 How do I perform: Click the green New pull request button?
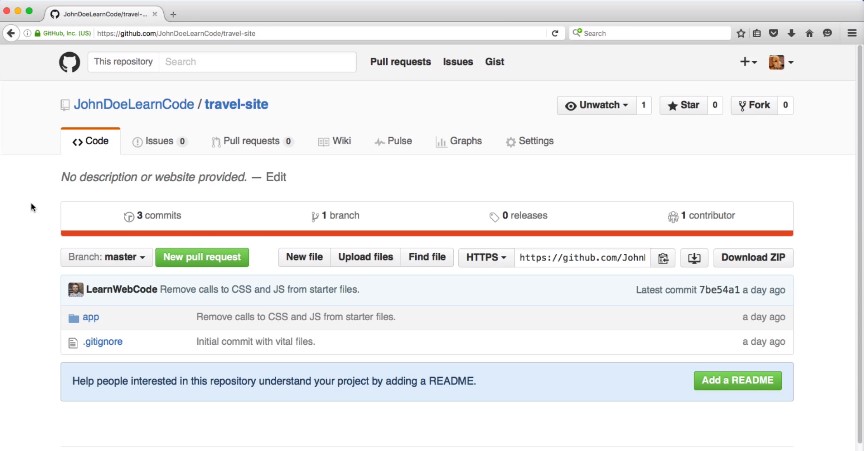coord(202,257)
